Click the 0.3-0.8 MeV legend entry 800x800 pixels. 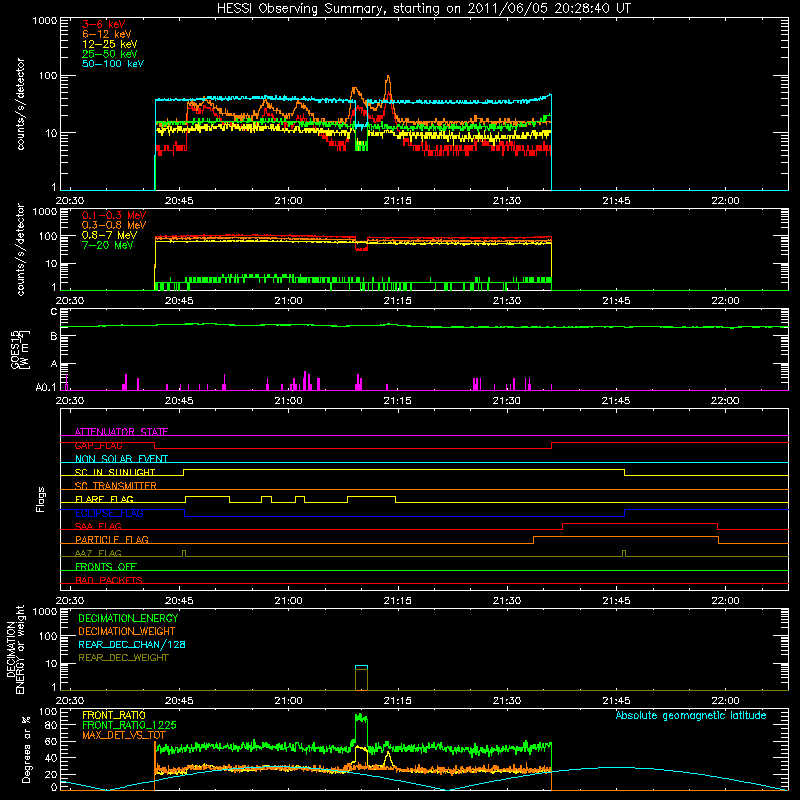(114, 225)
